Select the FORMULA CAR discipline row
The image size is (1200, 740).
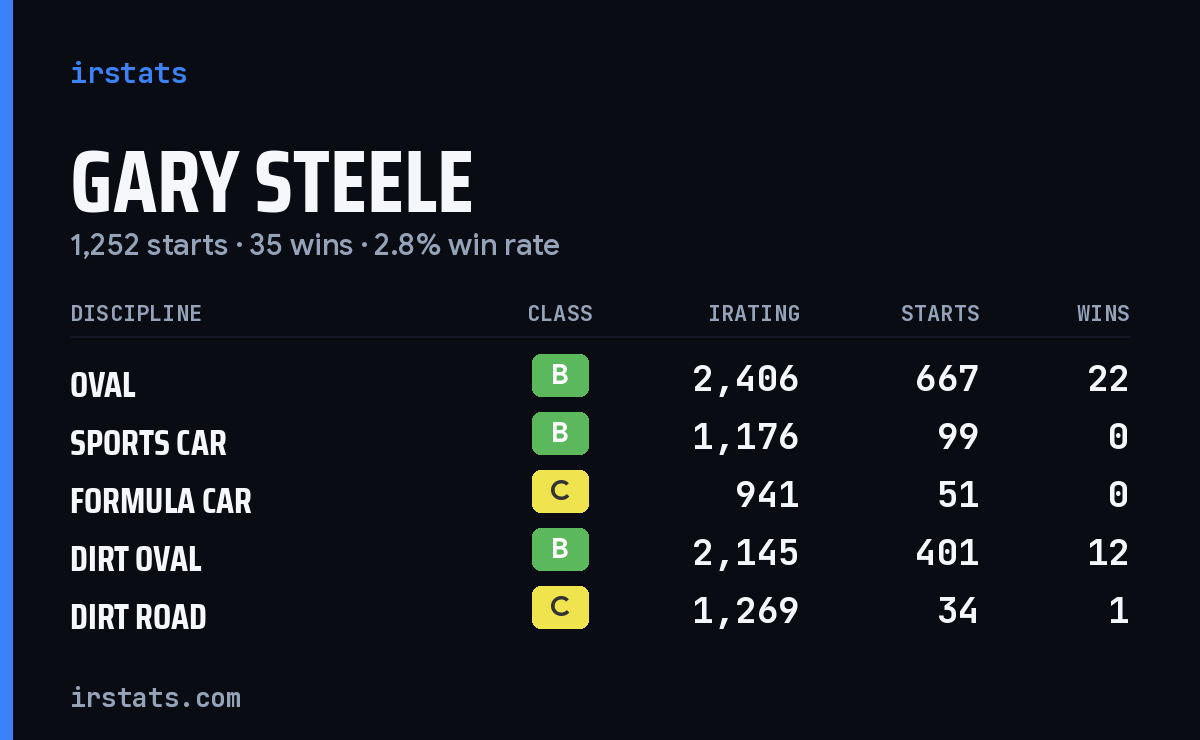coord(600,495)
